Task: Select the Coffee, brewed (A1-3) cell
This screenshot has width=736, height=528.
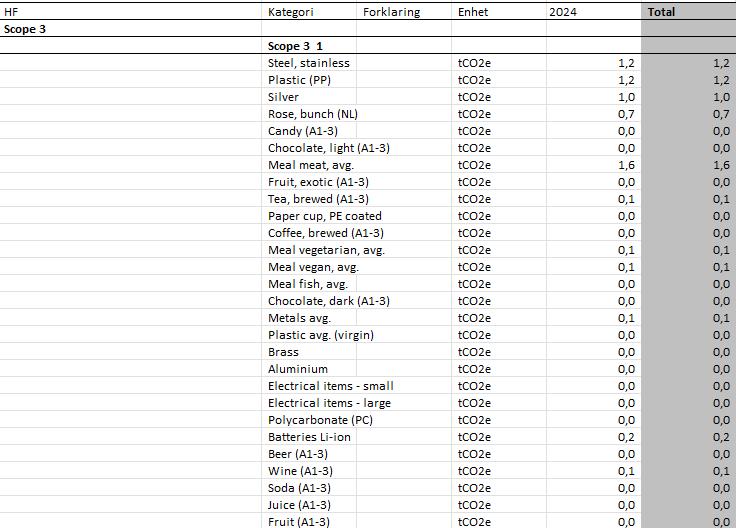Action: [x=326, y=233]
